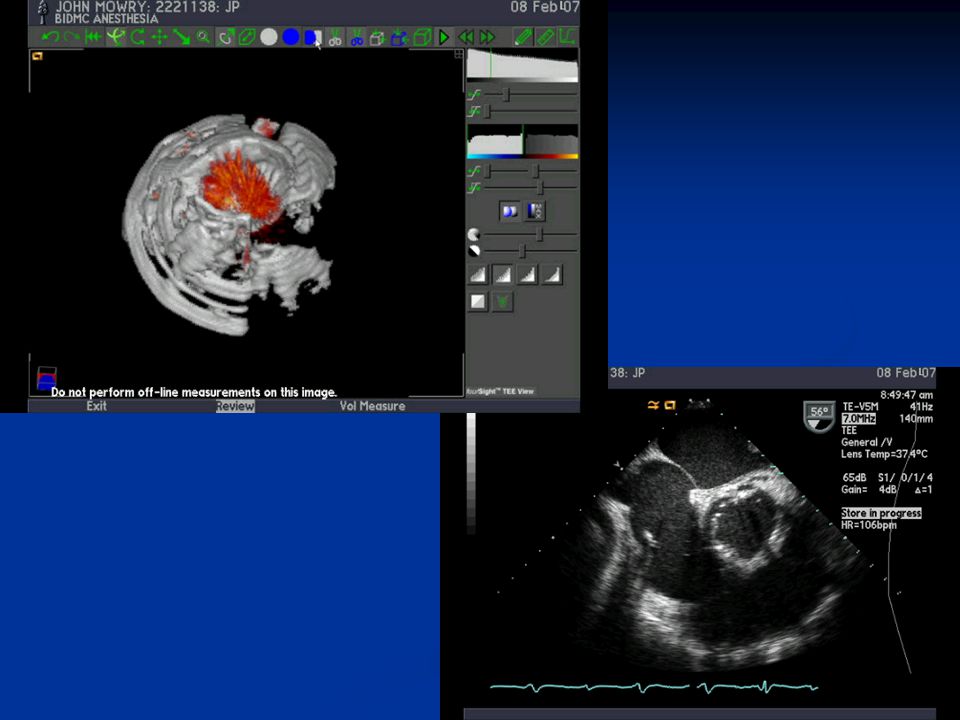Select the first green pencil drawing tool
The image size is (960, 720).
(x=523, y=37)
